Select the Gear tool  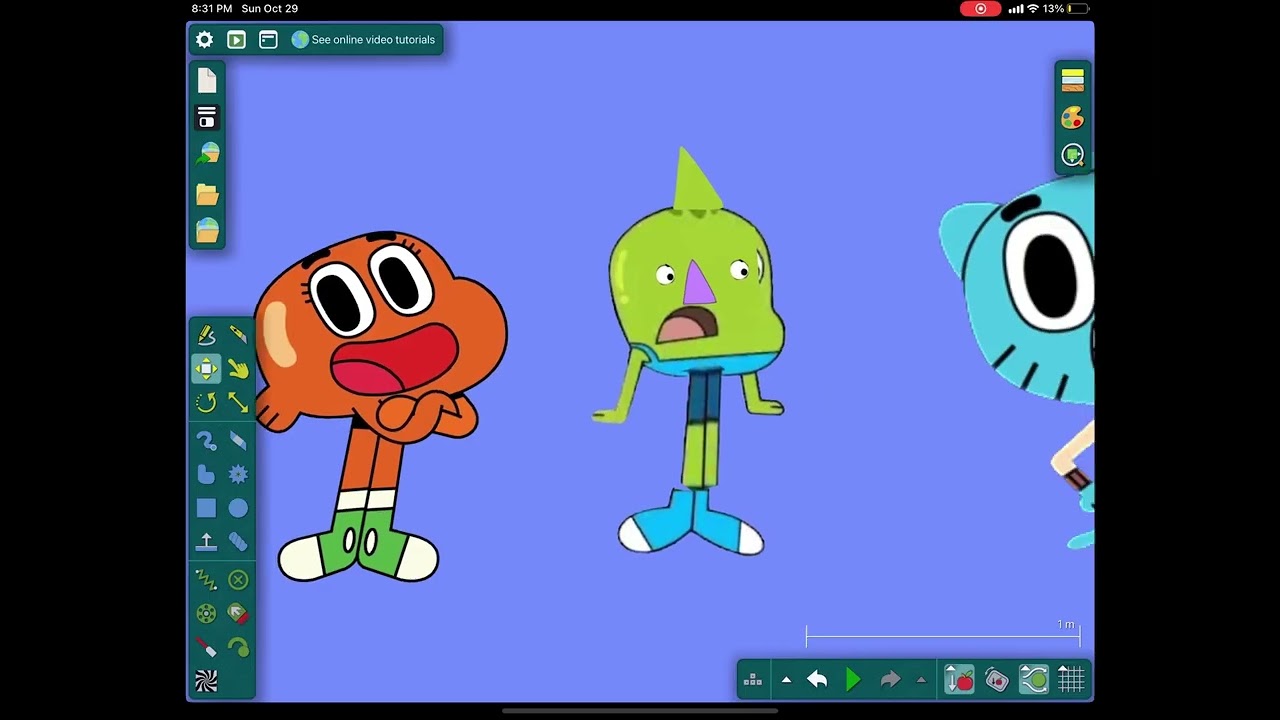click(238, 475)
